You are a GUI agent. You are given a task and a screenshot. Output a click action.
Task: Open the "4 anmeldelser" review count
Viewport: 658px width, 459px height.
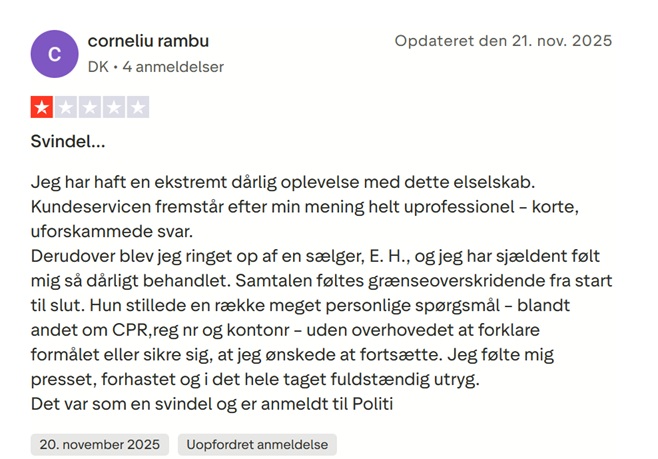coord(173,67)
